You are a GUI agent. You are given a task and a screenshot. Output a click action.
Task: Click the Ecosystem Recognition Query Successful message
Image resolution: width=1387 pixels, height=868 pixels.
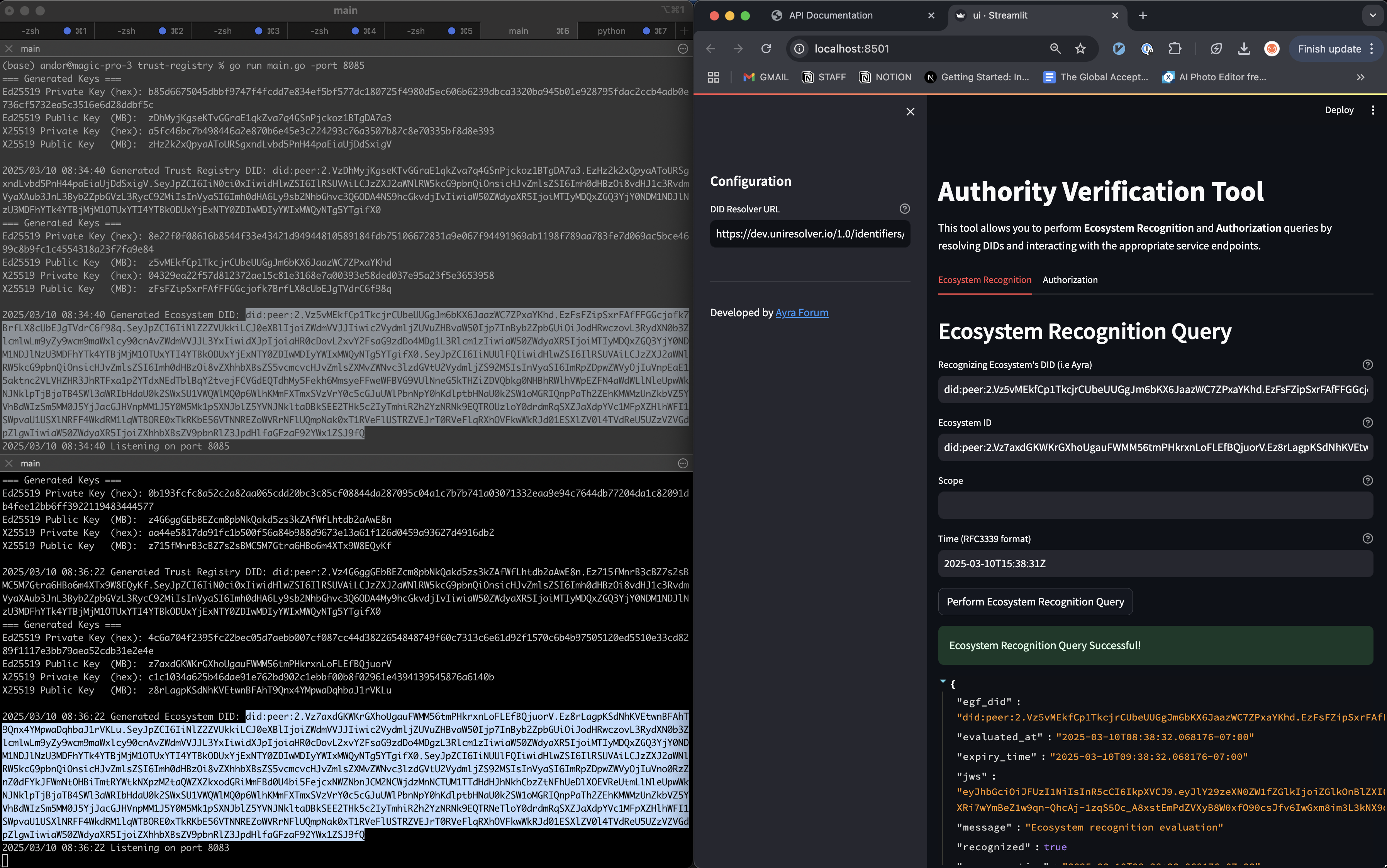tap(1155, 646)
